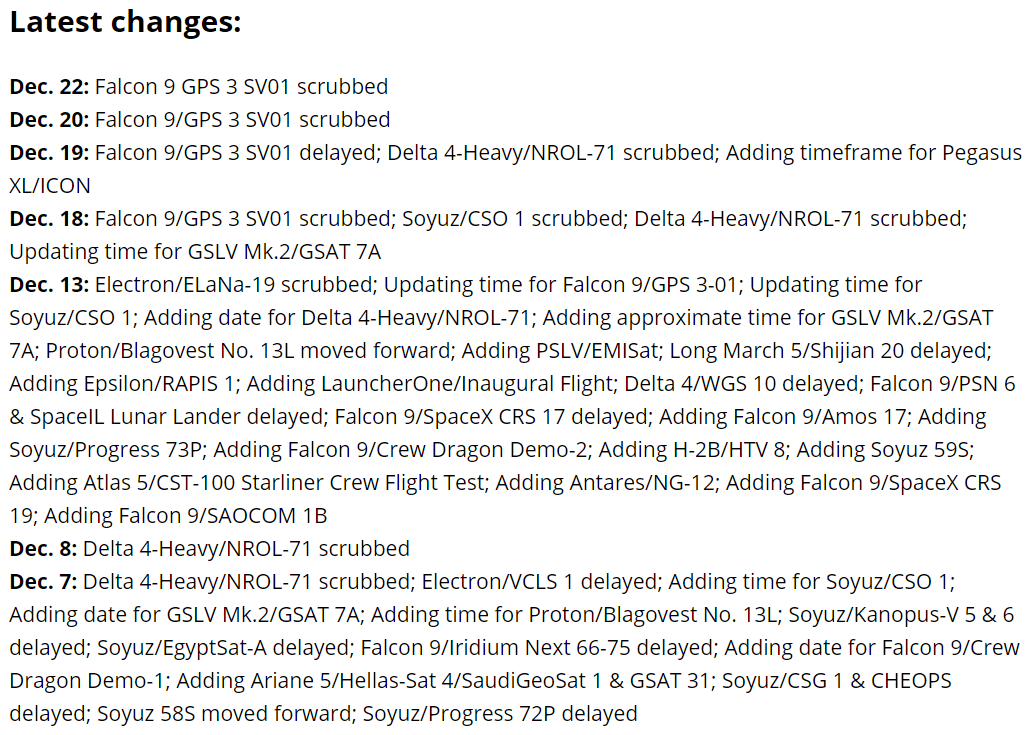This screenshot has height=735, width=1033.
Task: Click 'Electron/VCLS 1 delayed' entry
Action: coord(539,582)
